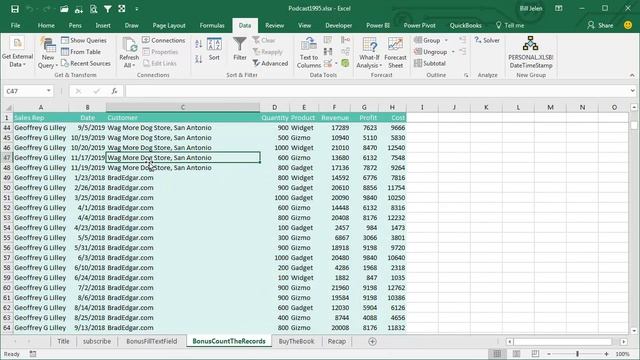Add a new sheet with plus button
The height and width of the screenshot is (360, 640).
(372, 341)
